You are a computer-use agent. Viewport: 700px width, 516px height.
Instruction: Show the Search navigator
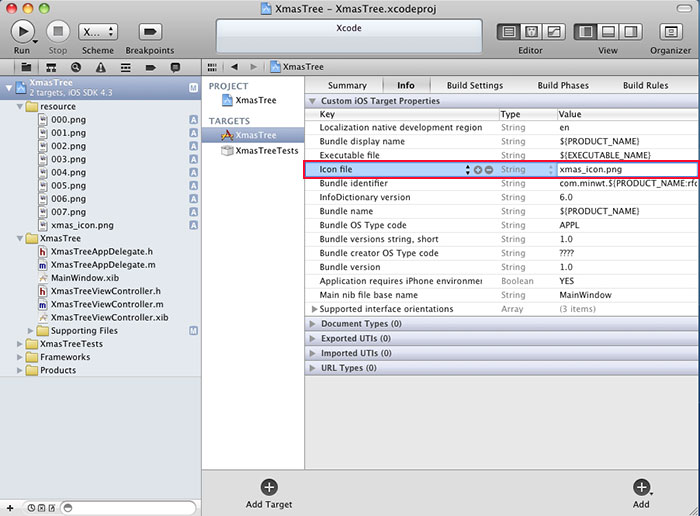tap(76, 67)
